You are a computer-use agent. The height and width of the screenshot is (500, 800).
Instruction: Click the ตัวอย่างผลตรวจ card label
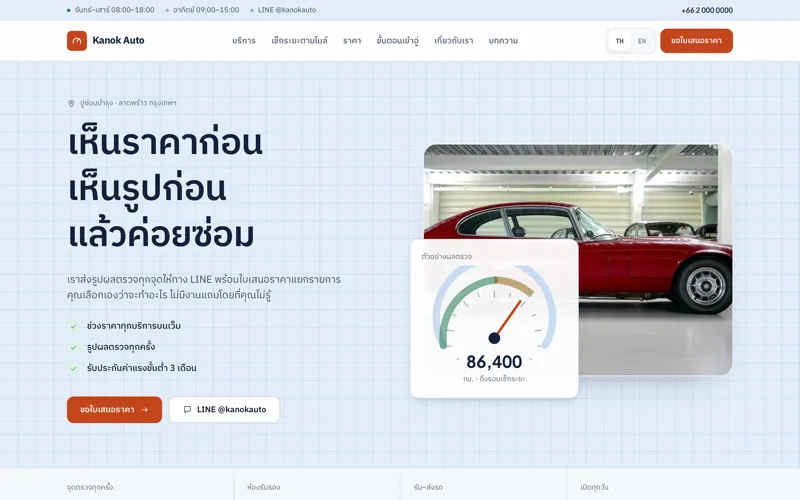pos(446,256)
